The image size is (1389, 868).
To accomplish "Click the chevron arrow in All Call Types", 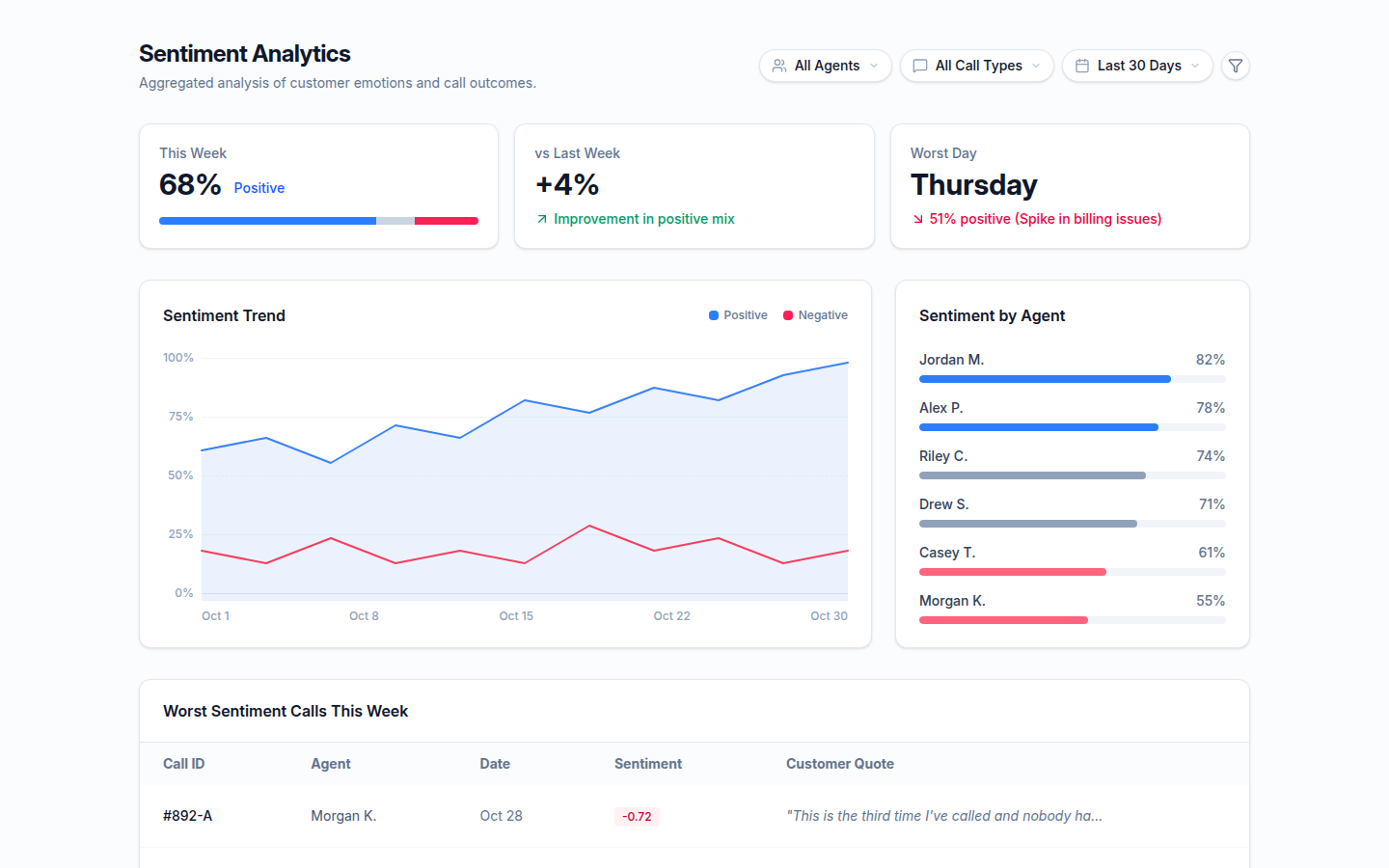I will coord(1036,66).
